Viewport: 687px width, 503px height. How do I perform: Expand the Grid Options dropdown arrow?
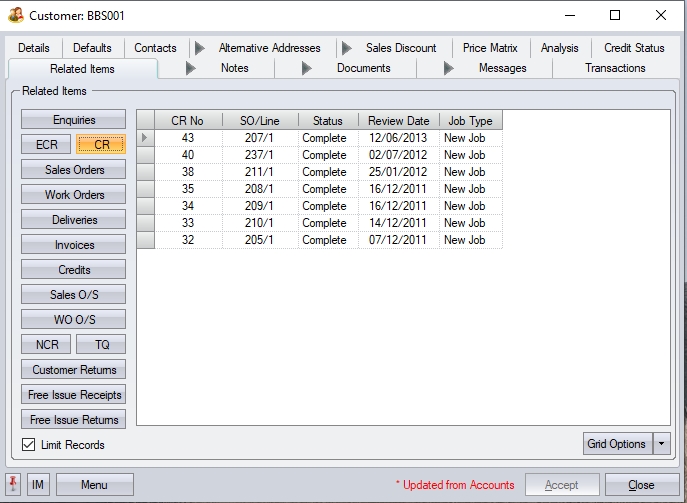pos(661,444)
